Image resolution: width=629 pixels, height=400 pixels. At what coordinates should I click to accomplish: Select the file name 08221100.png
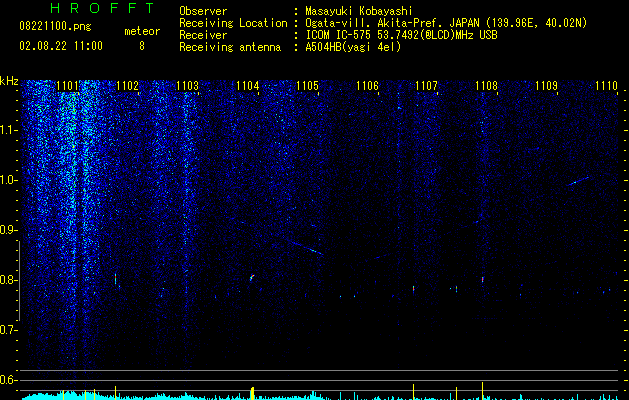coord(55,27)
